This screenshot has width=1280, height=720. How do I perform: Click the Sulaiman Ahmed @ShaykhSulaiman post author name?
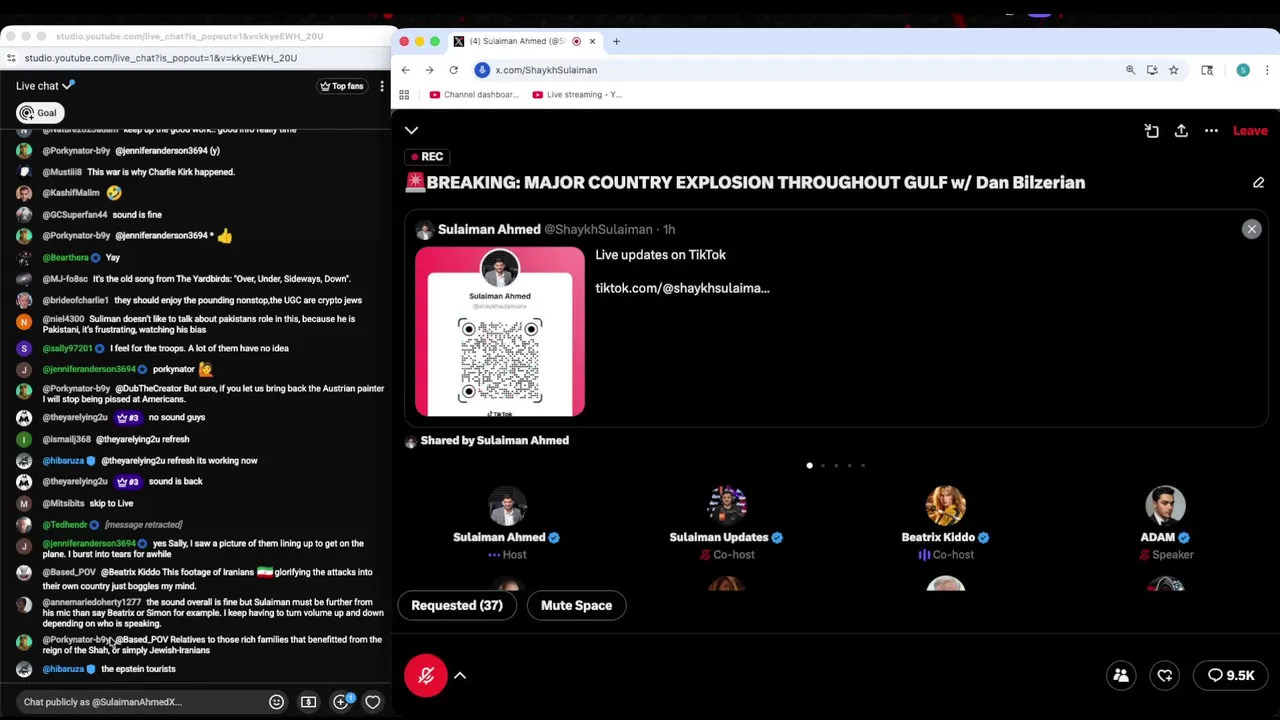[488, 230]
